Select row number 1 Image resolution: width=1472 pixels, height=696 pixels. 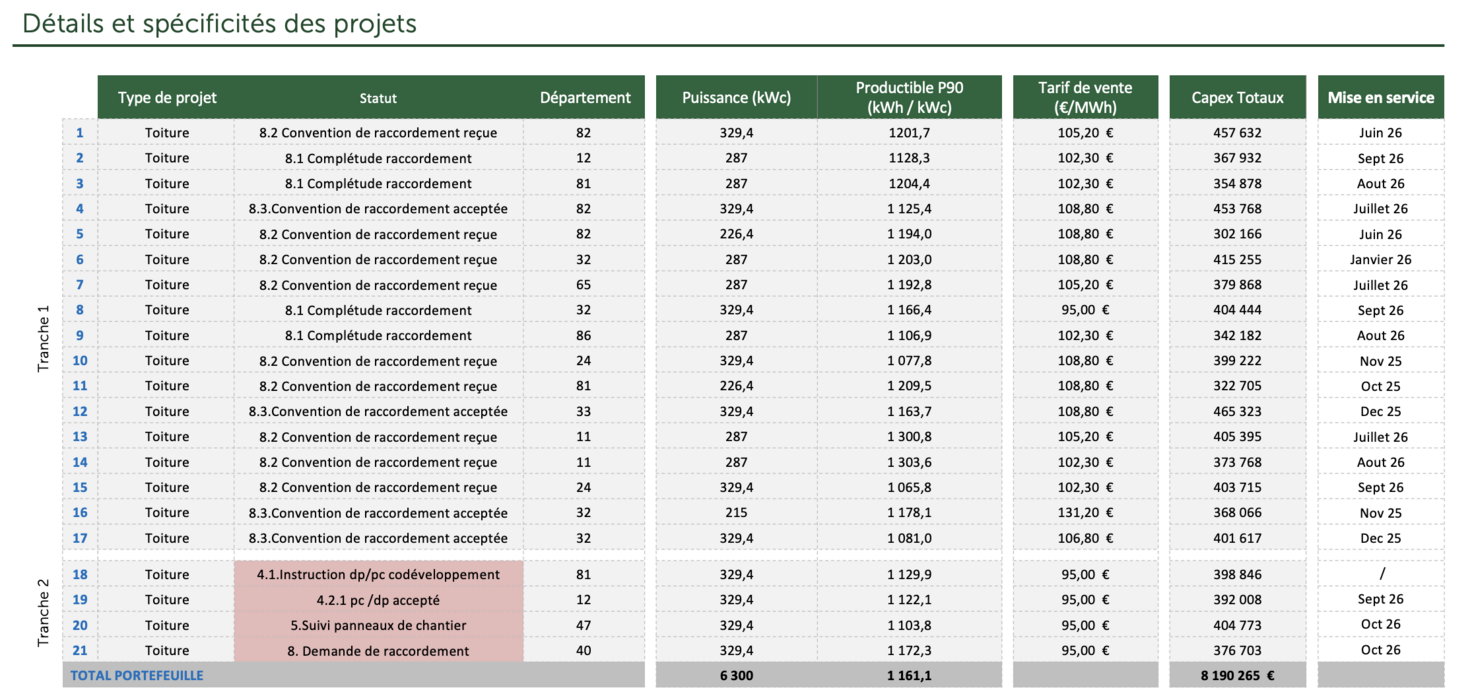coord(80,132)
